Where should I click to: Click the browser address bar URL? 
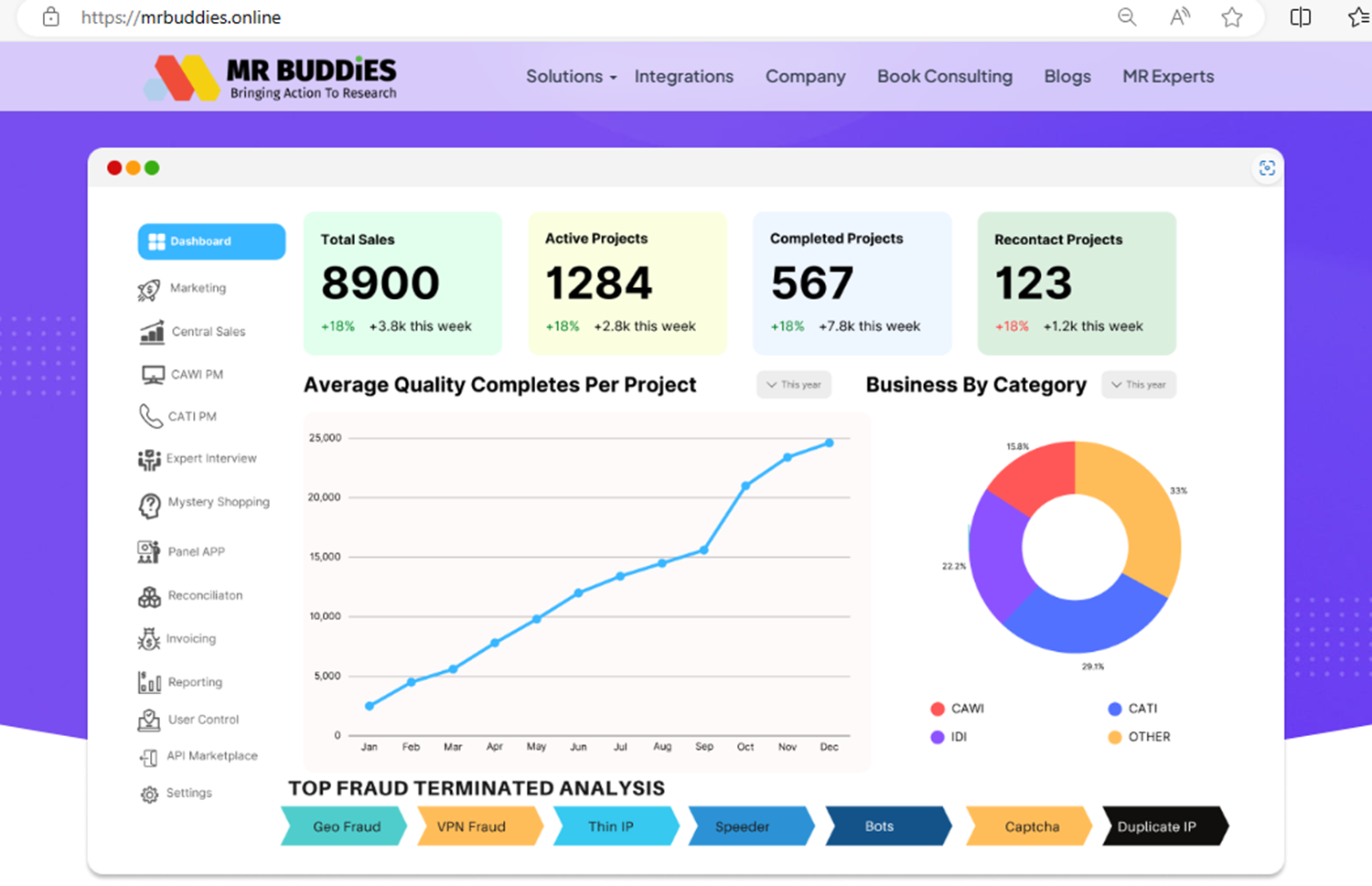181,17
